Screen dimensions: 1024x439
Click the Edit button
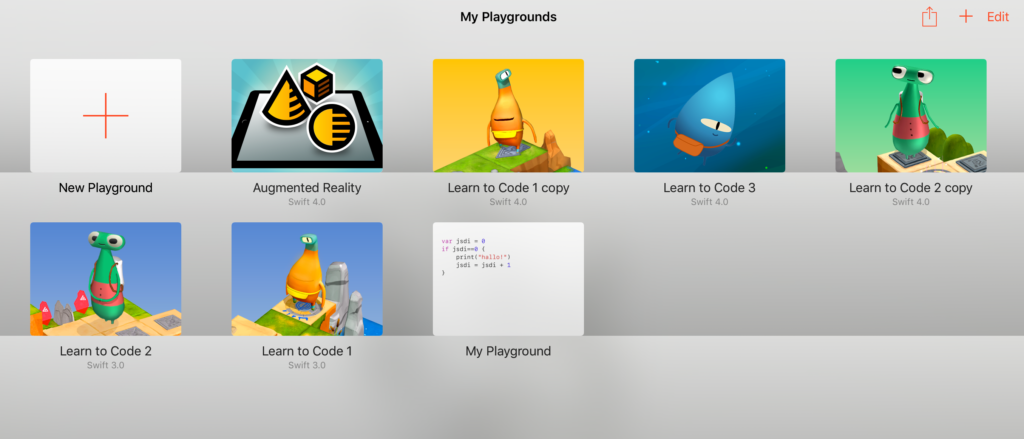[997, 18]
